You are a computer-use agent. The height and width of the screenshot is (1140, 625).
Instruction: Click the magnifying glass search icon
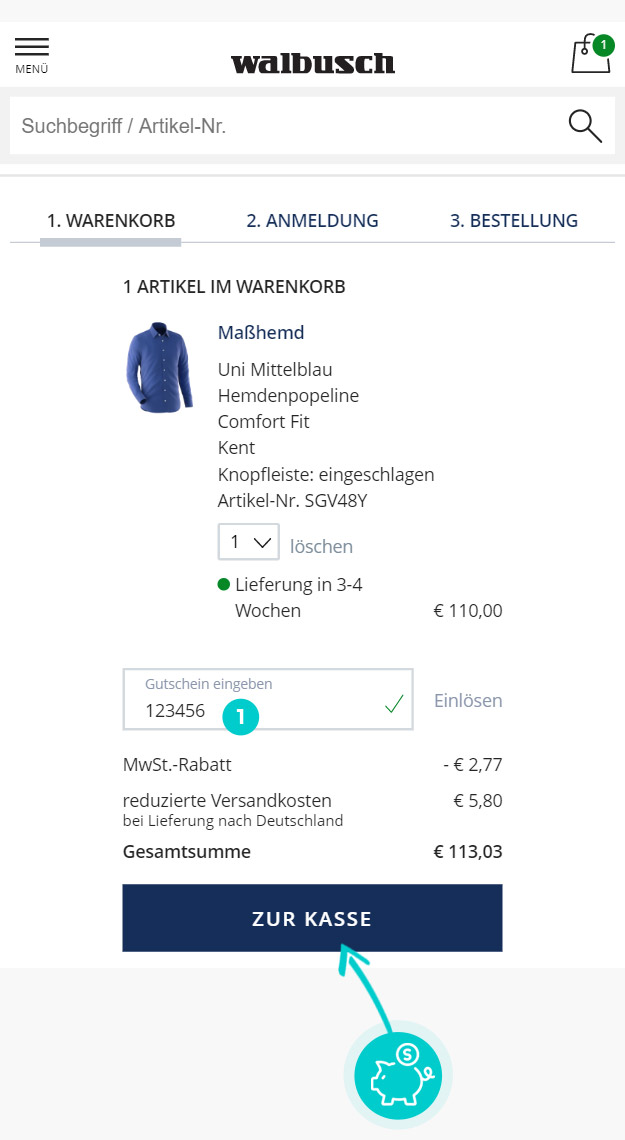point(585,126)
